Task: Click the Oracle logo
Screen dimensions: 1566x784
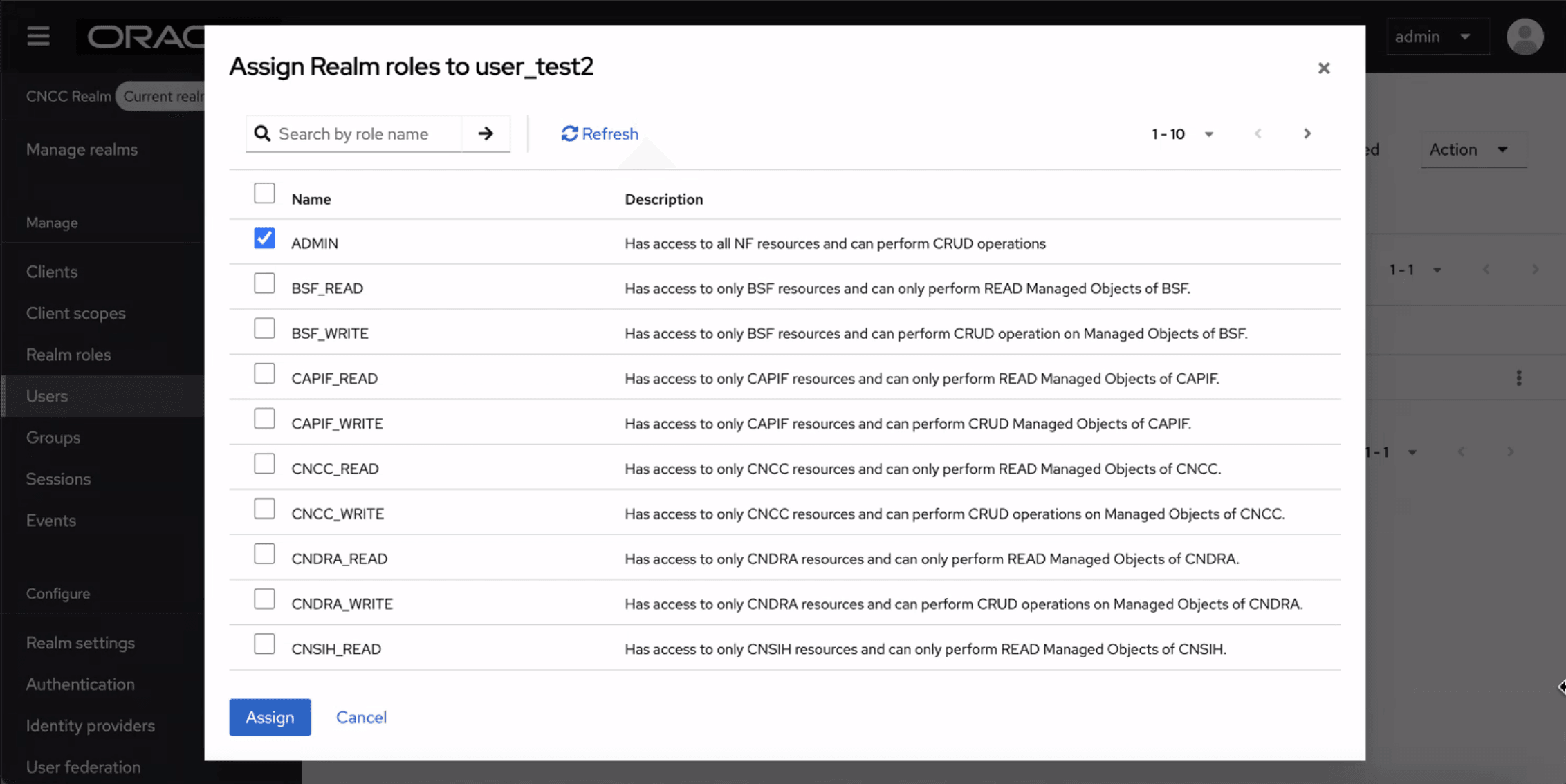Action: [x=146, y=37]
